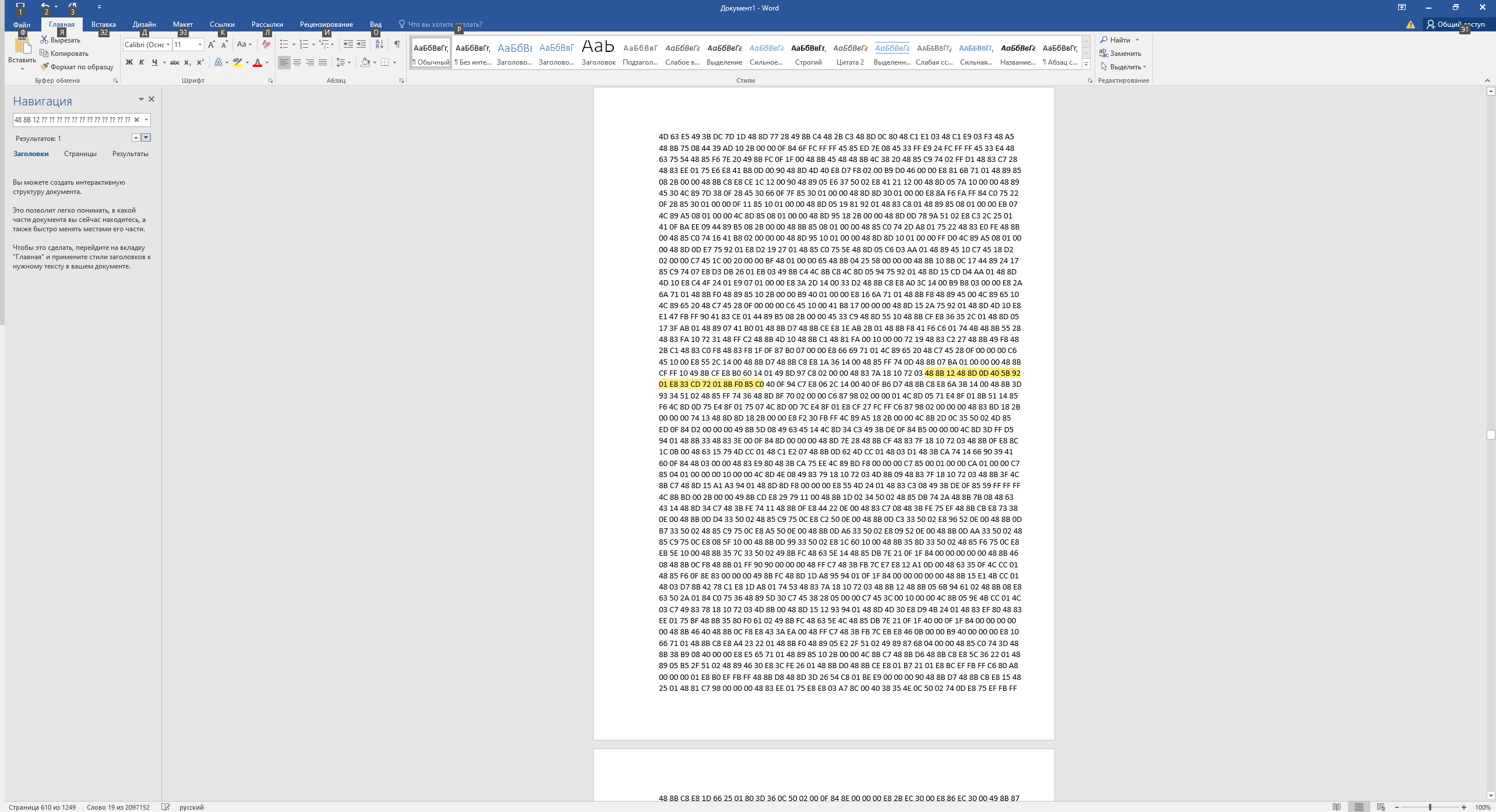Toggle italic formatting (К)
Viewport: 1496px width, 812px height.
[142, 62]
